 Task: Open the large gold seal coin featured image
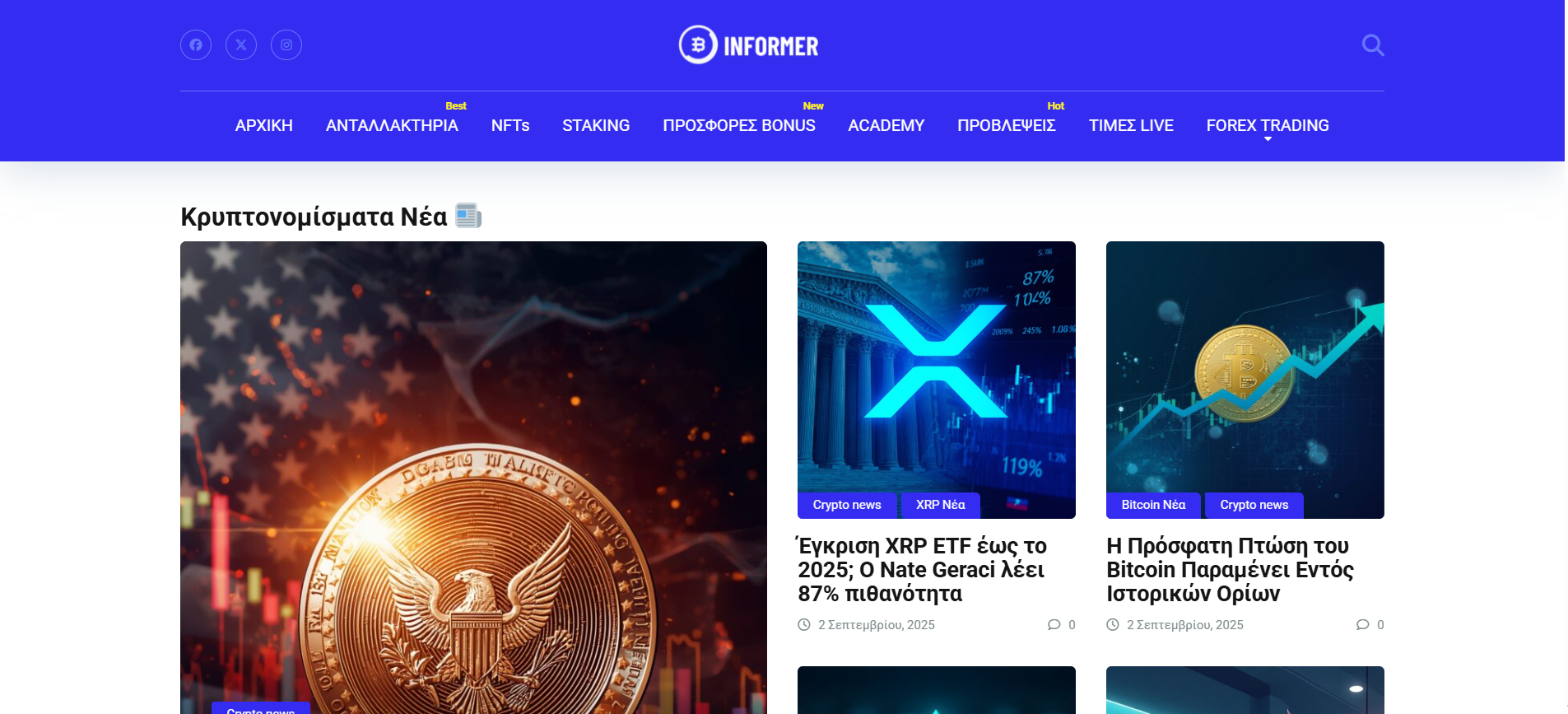click(473, 478)
